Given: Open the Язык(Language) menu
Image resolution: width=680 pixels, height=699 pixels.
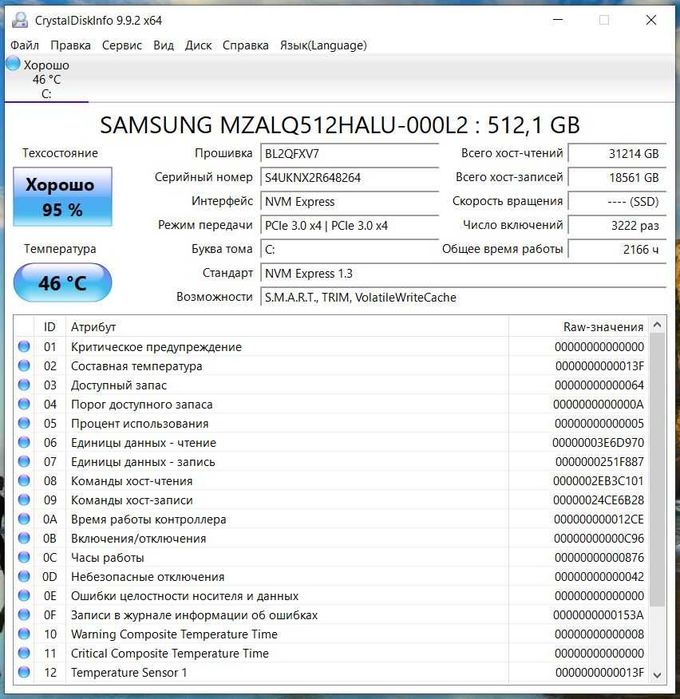Looking at the screenshot, I should click(323, 45).
